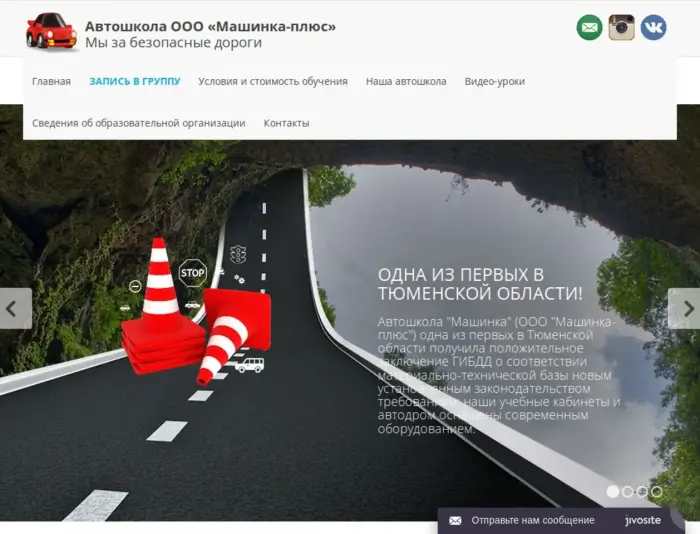Open the Главная menu item

click(51, 82)
